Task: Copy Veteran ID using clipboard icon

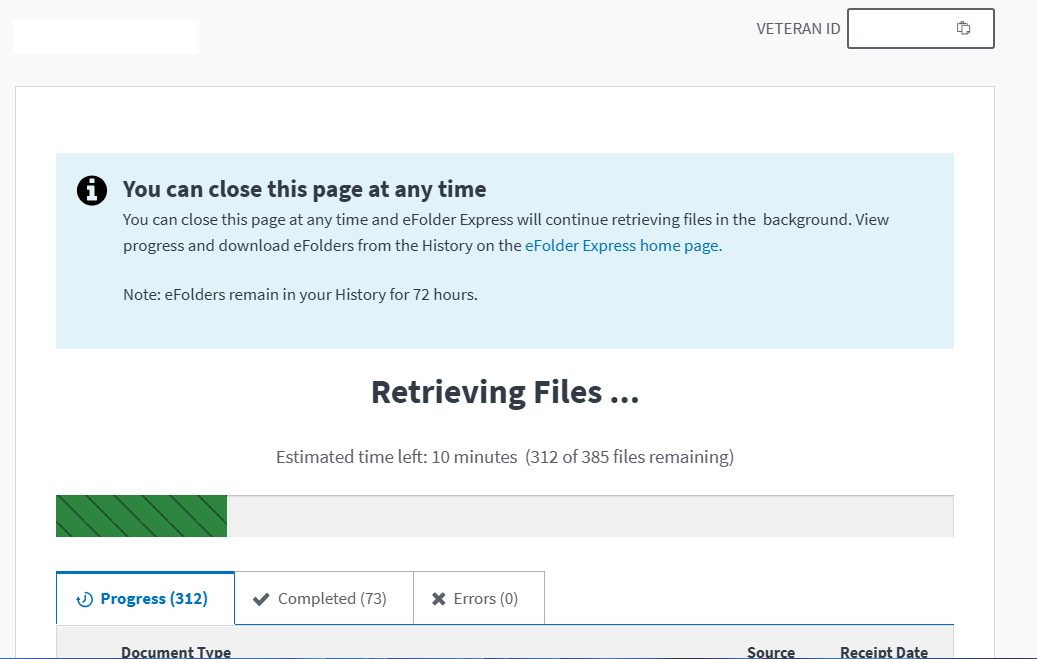Action: (964, 28)
